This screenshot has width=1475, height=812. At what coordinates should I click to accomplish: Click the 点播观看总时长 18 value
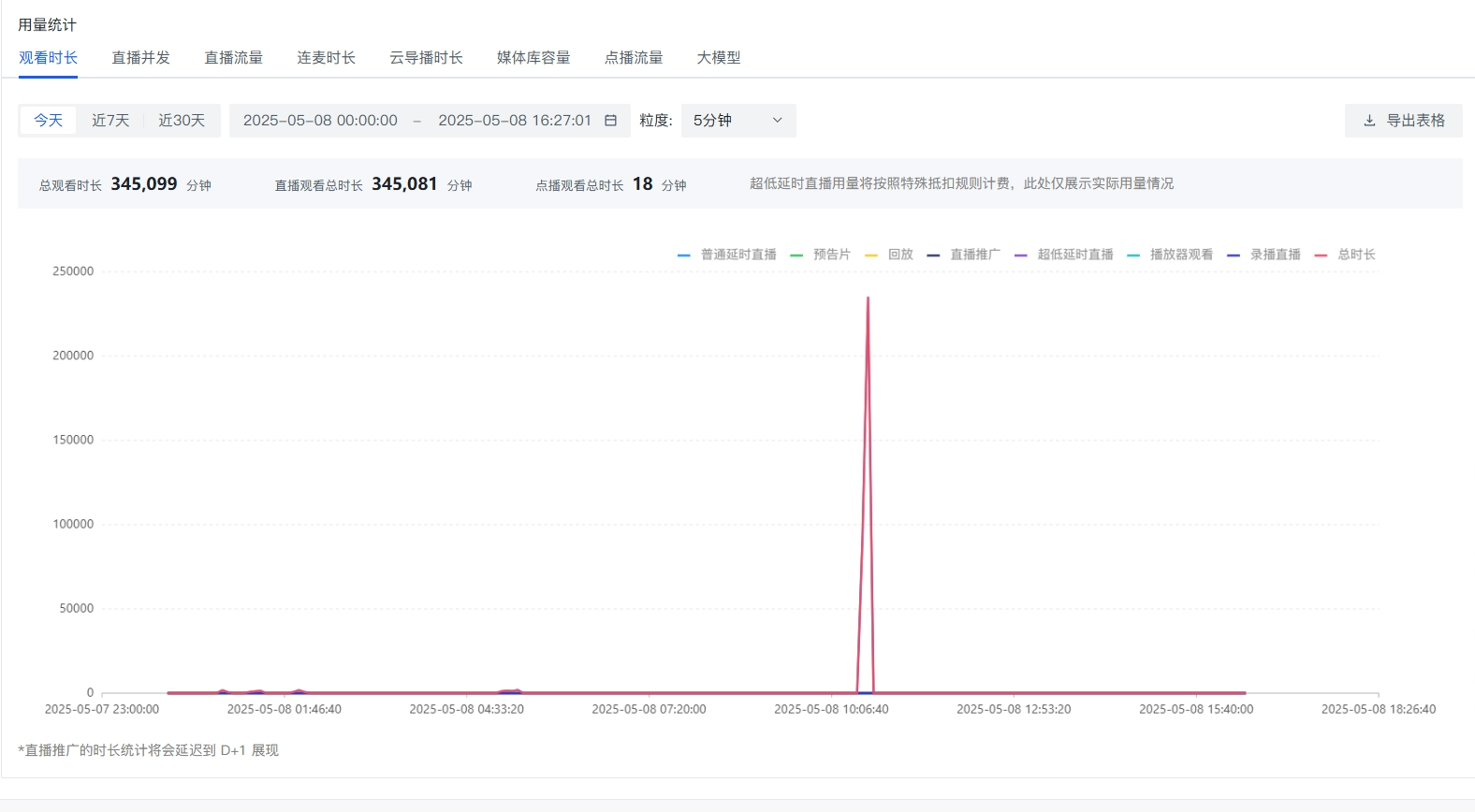pos(642,184)
